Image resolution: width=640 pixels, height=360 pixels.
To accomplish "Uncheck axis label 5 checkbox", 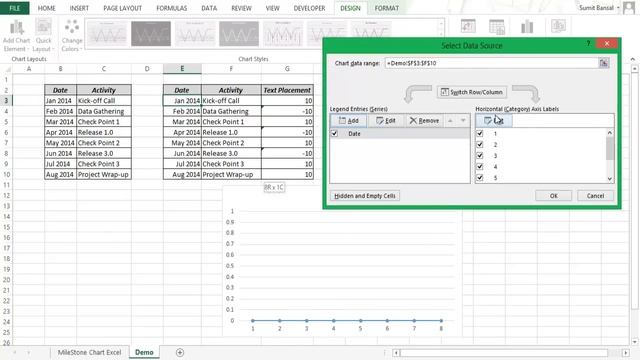I will [x=480, y=178].
